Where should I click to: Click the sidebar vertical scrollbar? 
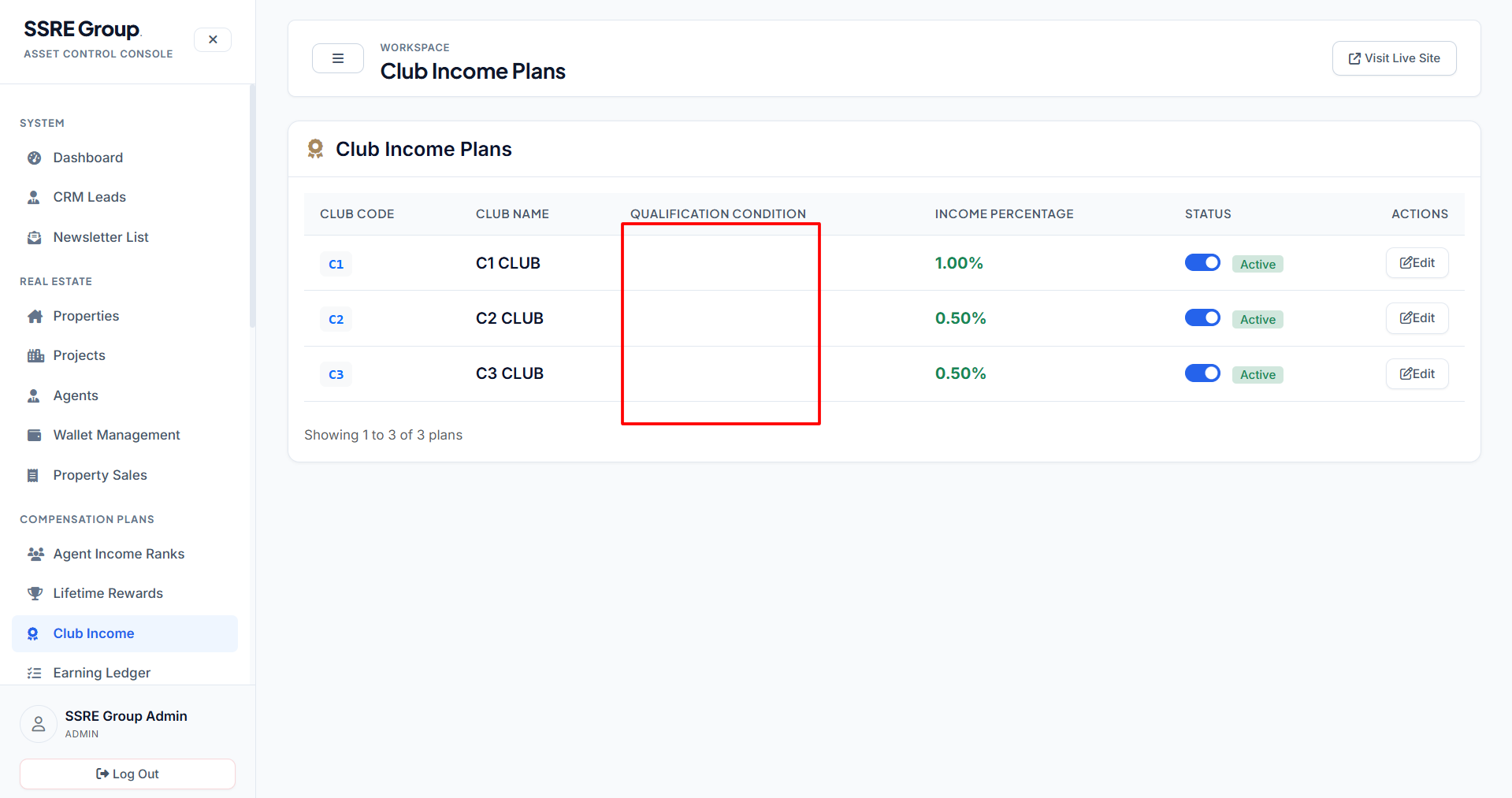(252, 206)
